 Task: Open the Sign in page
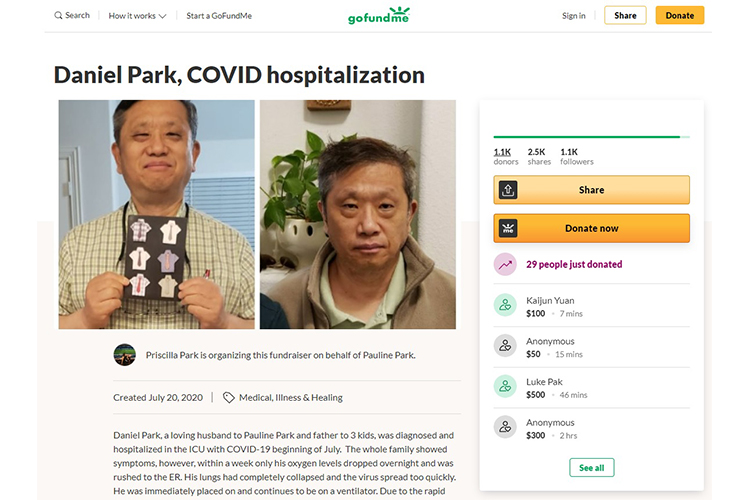point(574,16)
